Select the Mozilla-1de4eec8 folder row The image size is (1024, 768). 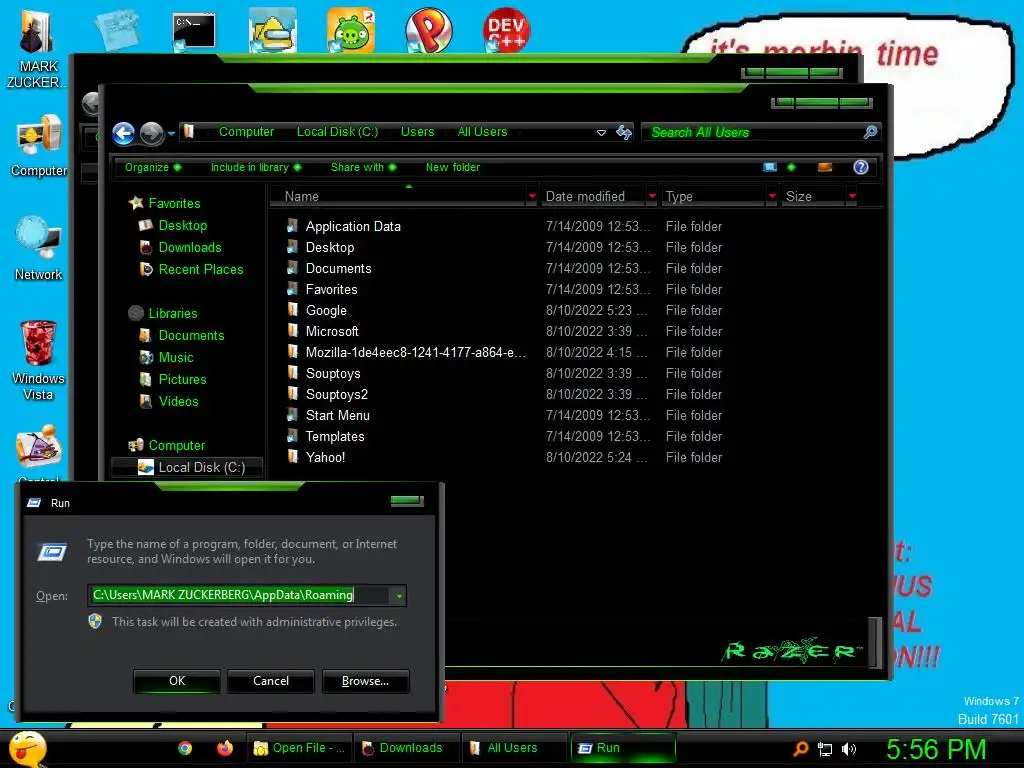pos(504,353)
